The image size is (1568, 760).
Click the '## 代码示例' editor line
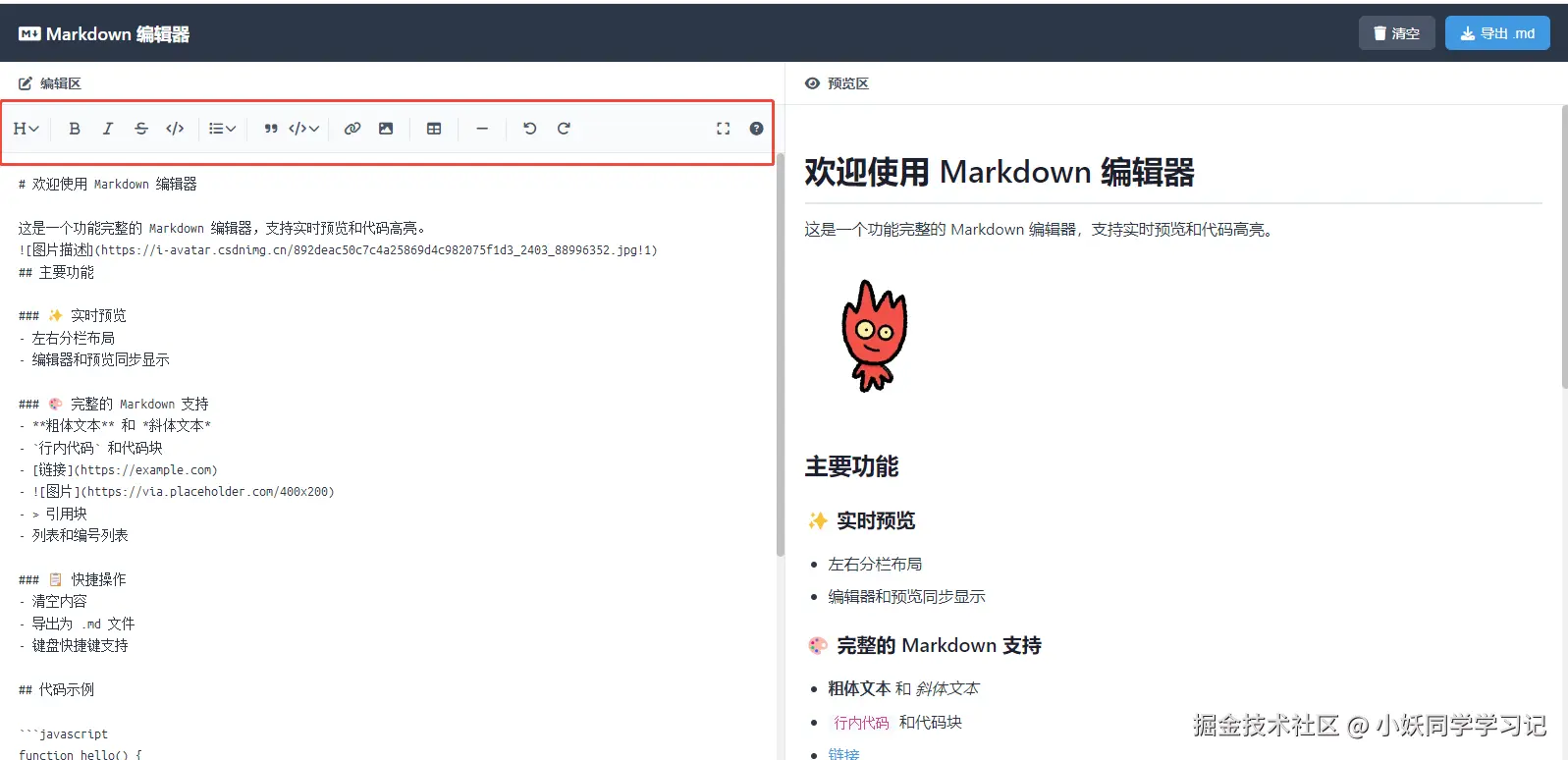point(56,689)
